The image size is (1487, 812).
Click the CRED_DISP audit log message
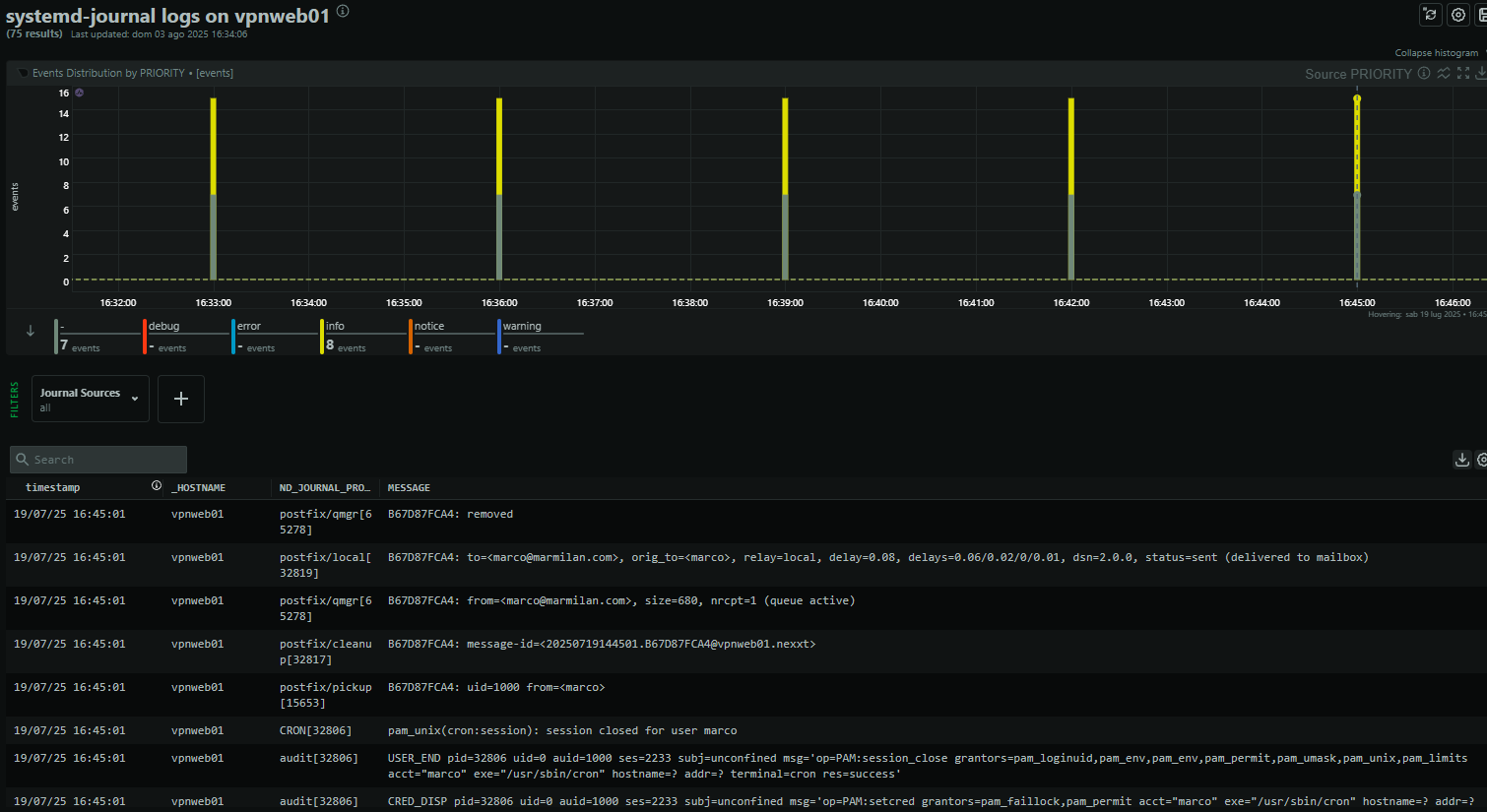click(931, 801)
